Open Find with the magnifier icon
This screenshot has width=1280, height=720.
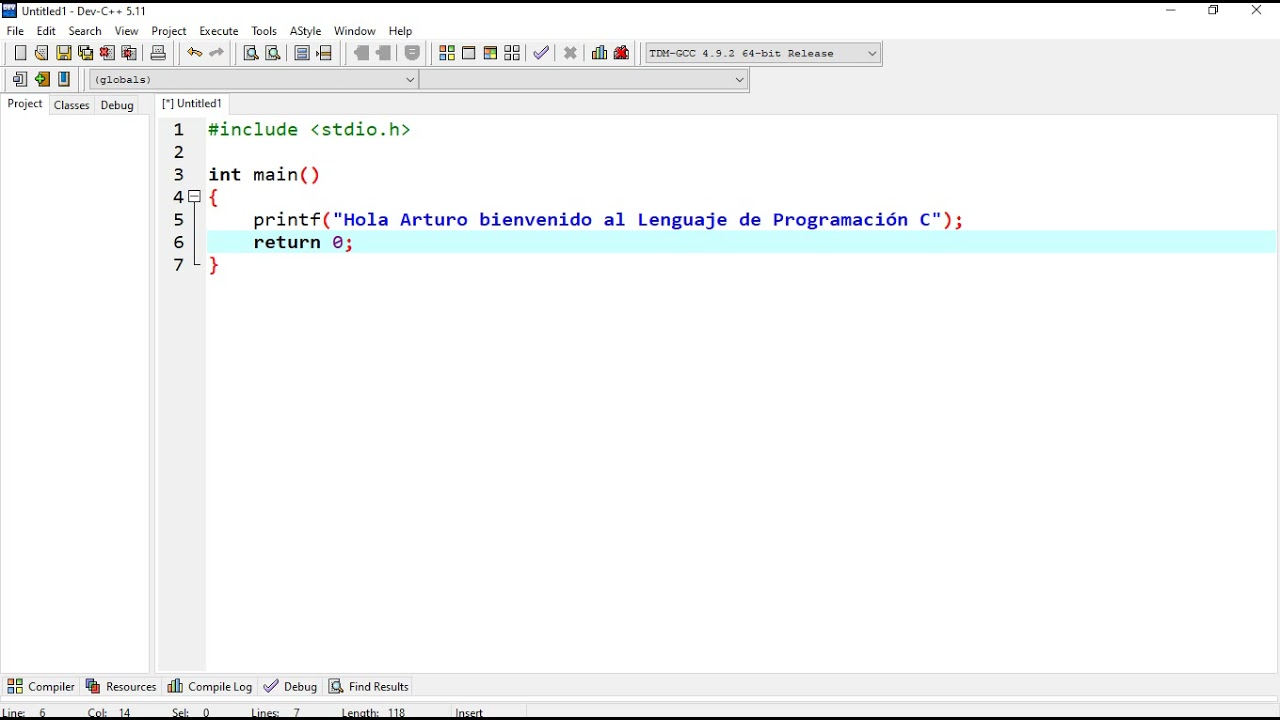252,53
